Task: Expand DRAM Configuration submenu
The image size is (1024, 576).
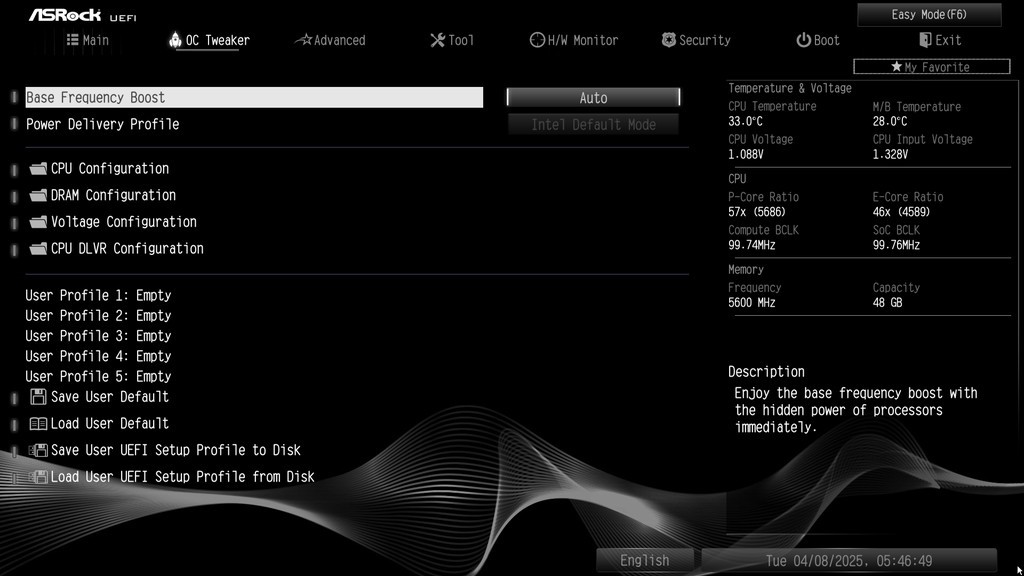Action: coord(112,196)
